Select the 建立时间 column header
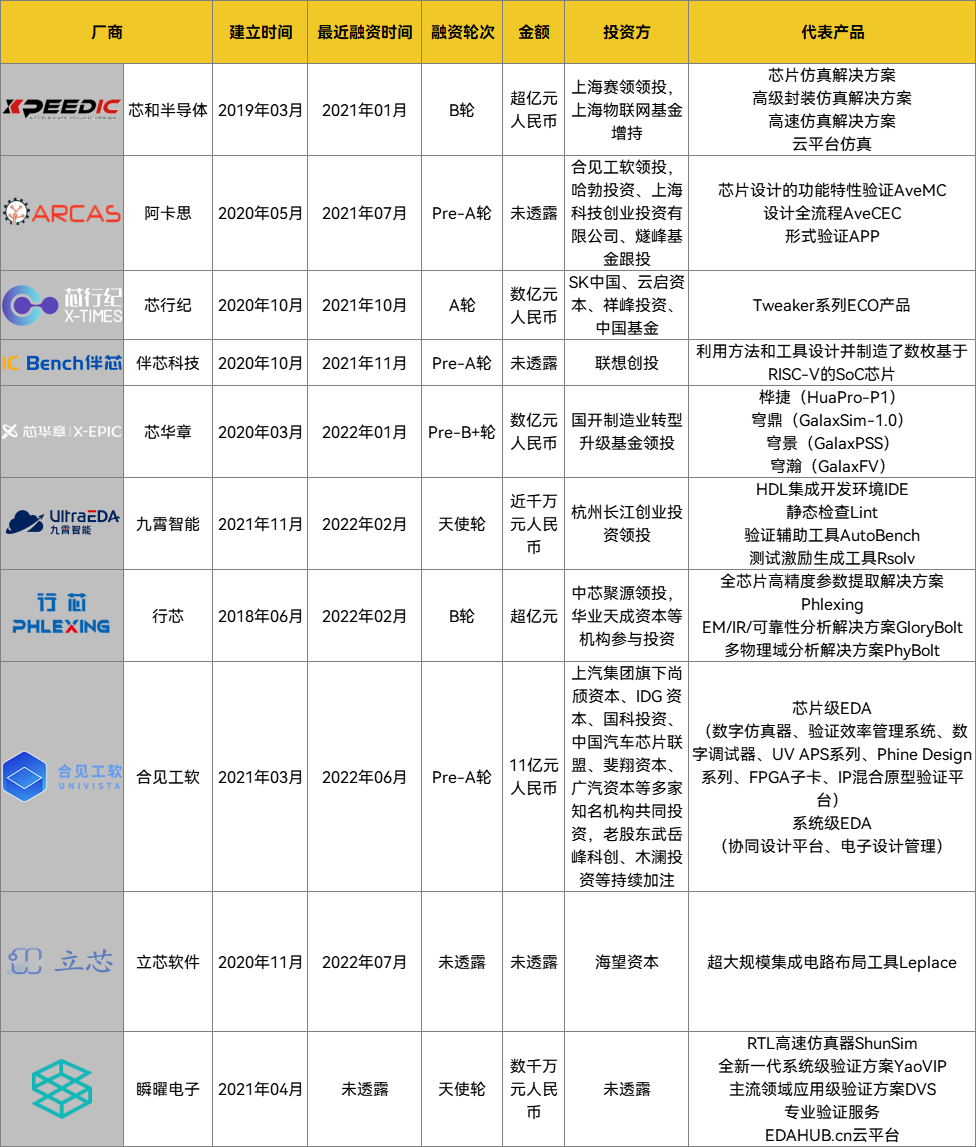The width and height of the screenshot is (976, 1147). click(260, 32)
